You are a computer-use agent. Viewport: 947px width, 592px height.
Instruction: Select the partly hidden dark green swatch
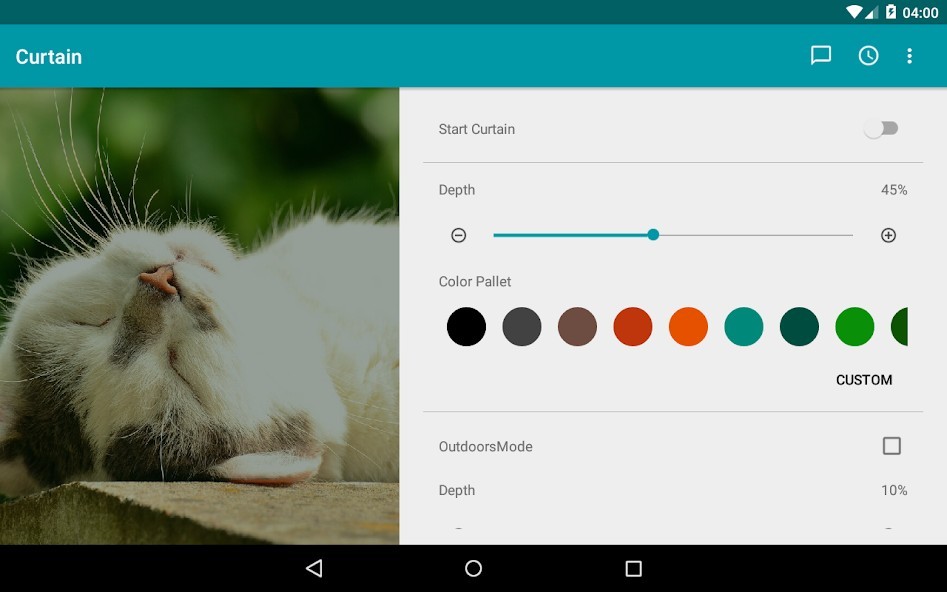coord(899,326)
